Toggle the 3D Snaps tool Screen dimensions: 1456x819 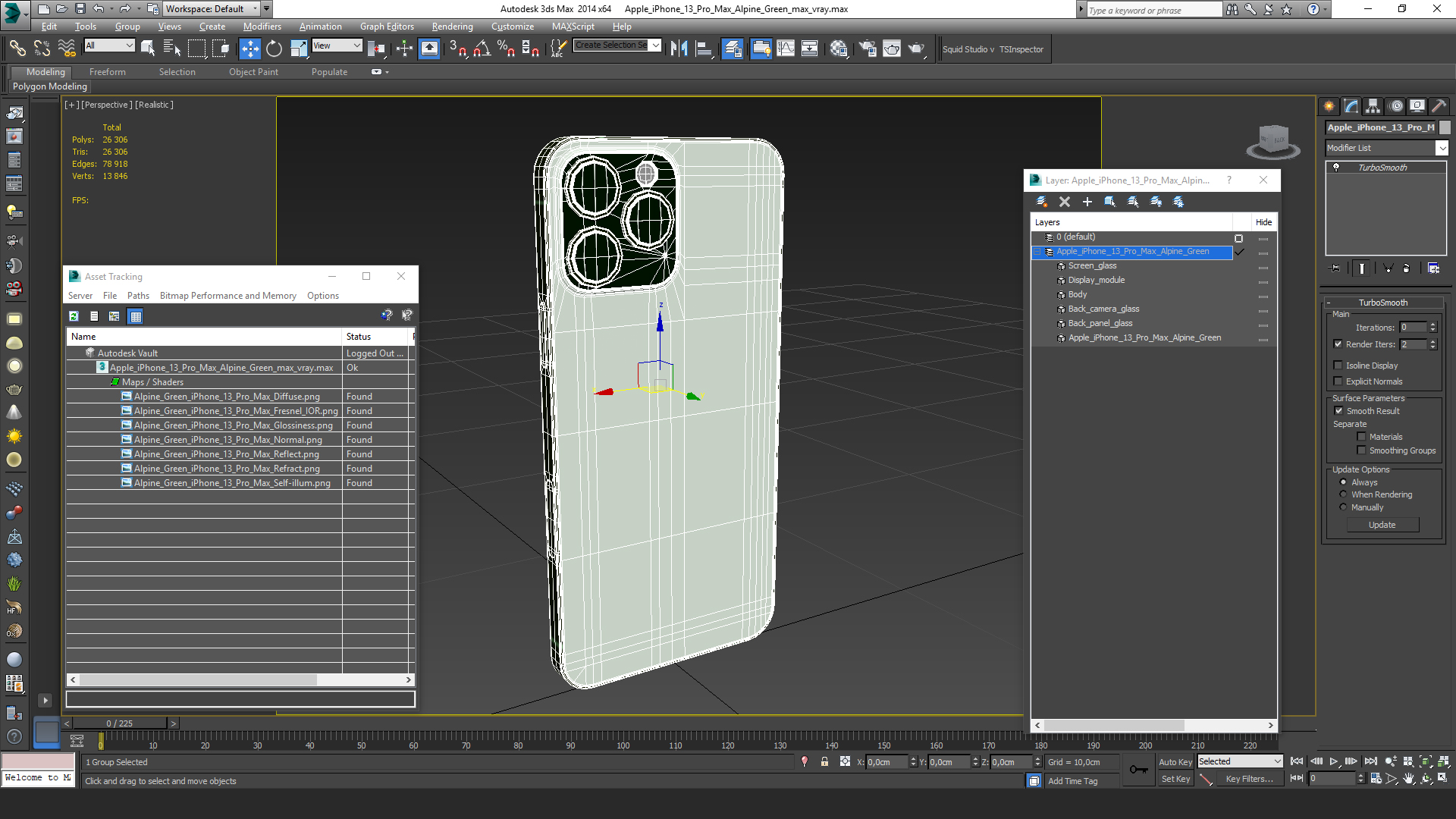click(457, 49)
